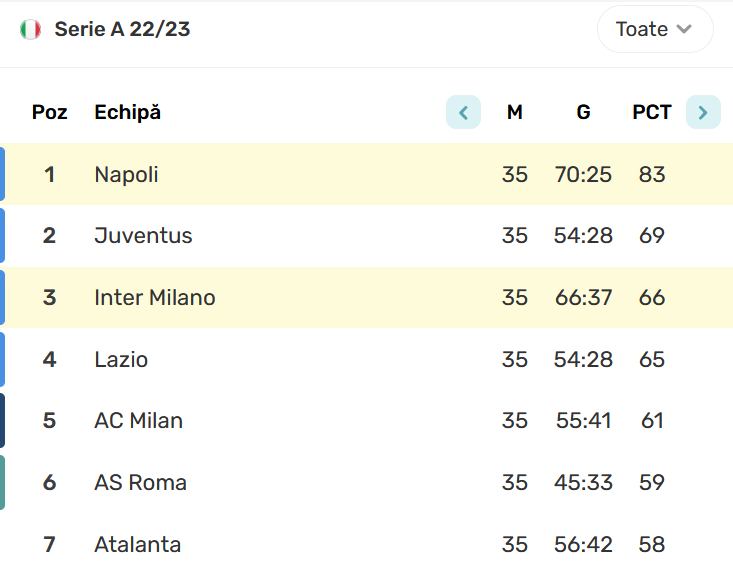Click the Italian flag icon
Viewport: 733px width, 583px height.
[x=30, y=29]
